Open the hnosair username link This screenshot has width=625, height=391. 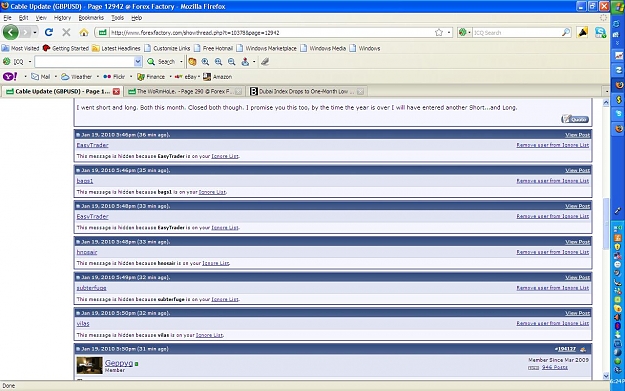point(87,252)
